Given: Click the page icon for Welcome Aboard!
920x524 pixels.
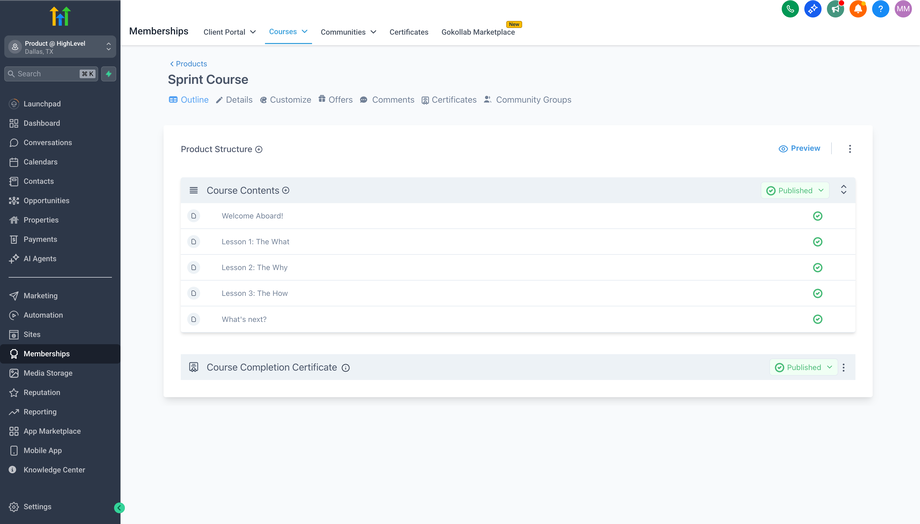Looking at the screenshot, I should pyautogui.click(x=194, y=216).
